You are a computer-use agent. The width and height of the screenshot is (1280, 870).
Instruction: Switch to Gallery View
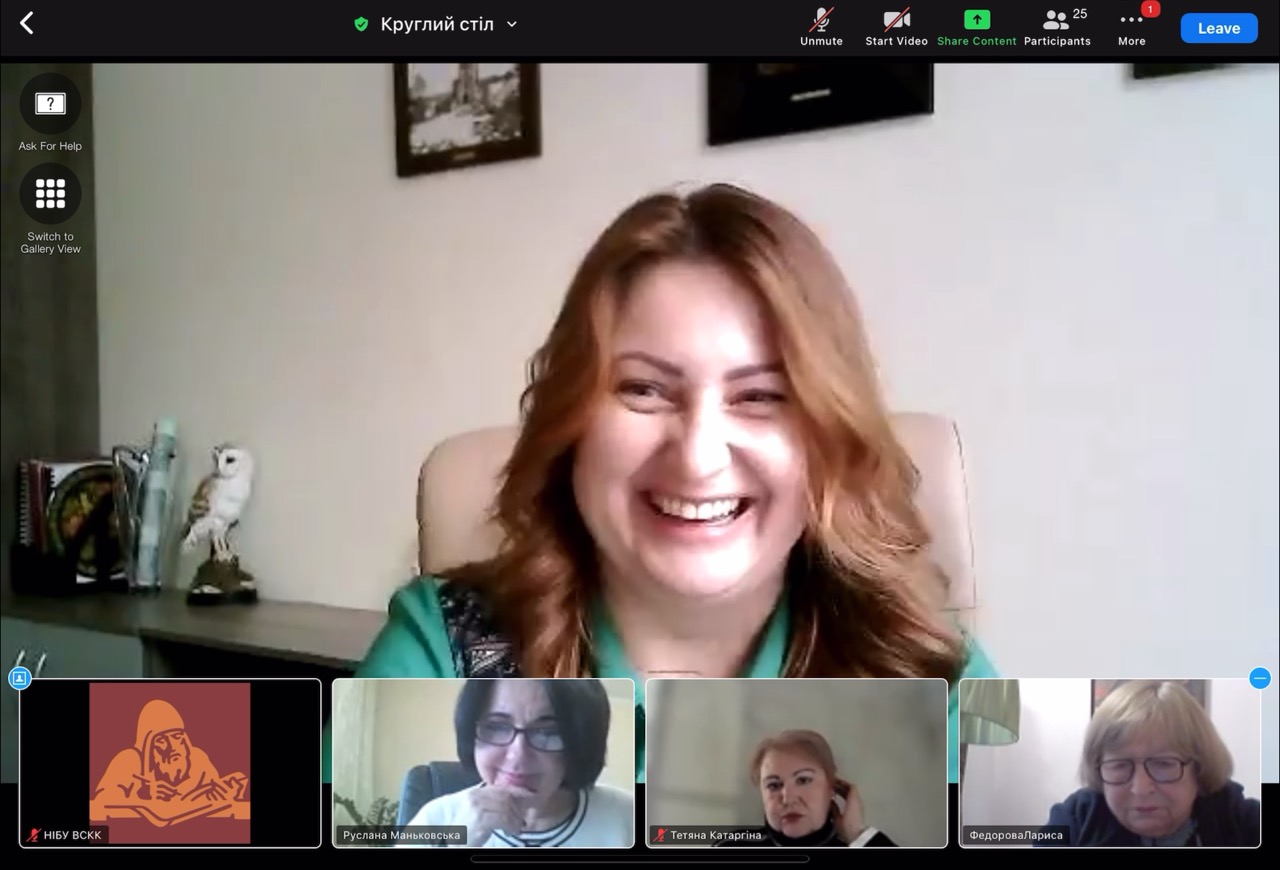(x=50, y=194)
